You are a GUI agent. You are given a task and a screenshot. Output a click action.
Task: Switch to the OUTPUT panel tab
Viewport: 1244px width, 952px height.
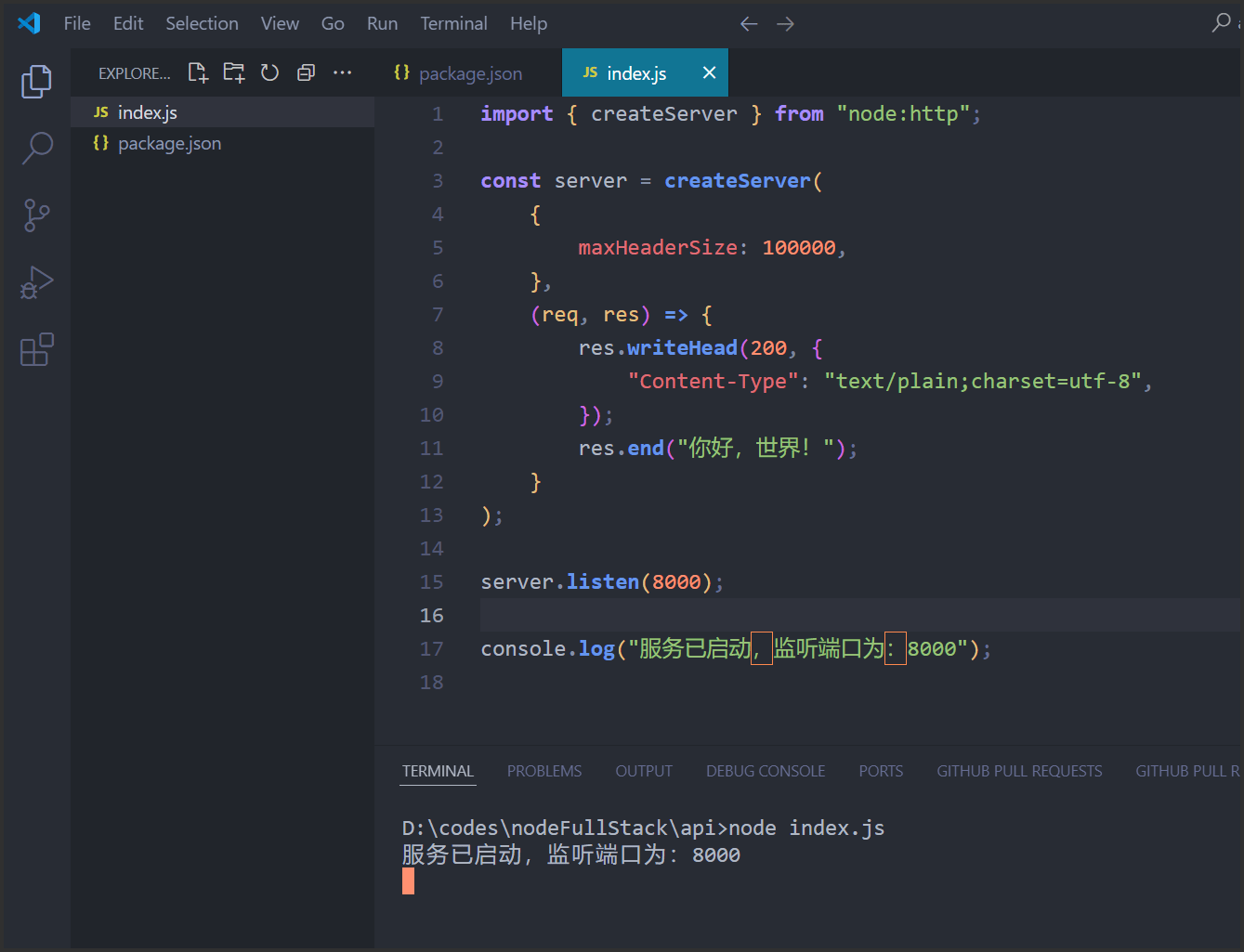(x=644, y=771)
